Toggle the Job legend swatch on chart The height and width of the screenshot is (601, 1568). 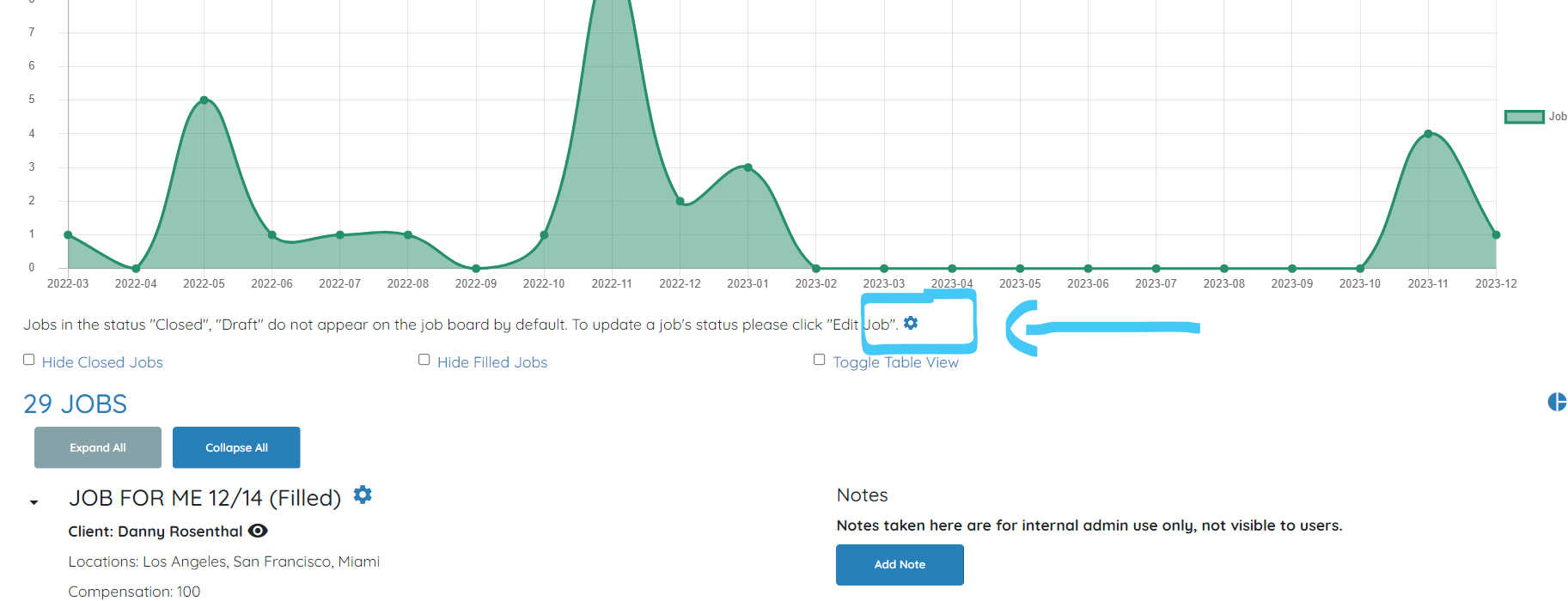click(1524, 117)
